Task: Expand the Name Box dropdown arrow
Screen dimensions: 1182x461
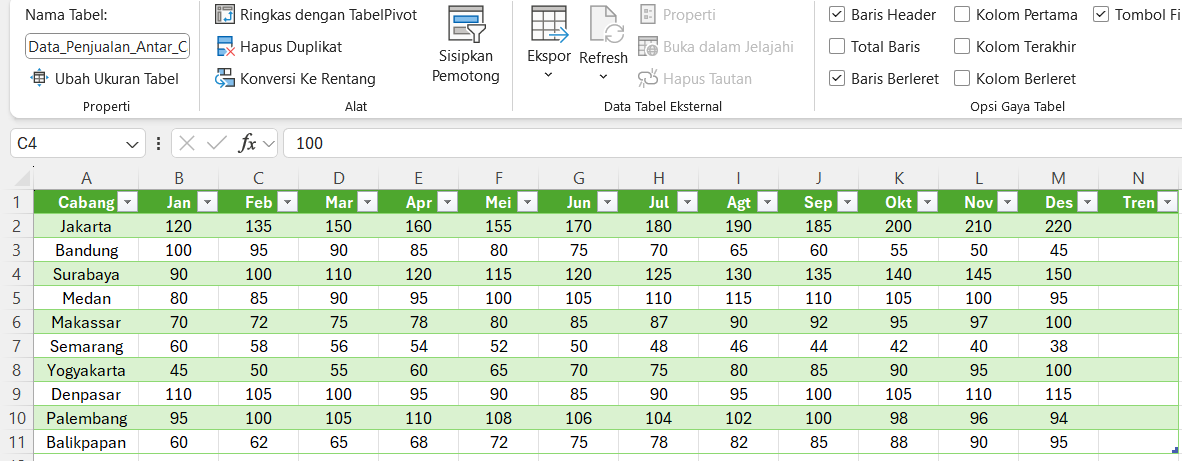Action: pos(133,143)
